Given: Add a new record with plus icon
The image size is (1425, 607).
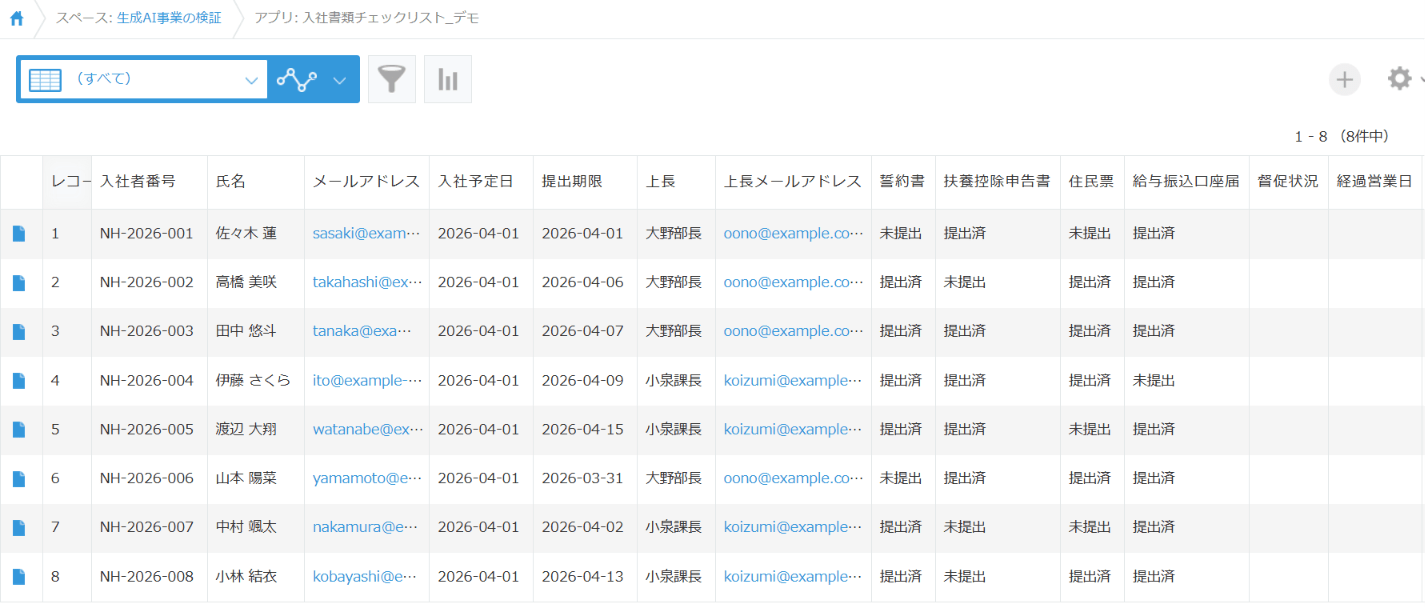Looking at the screenshot, I should point(1345,79).
